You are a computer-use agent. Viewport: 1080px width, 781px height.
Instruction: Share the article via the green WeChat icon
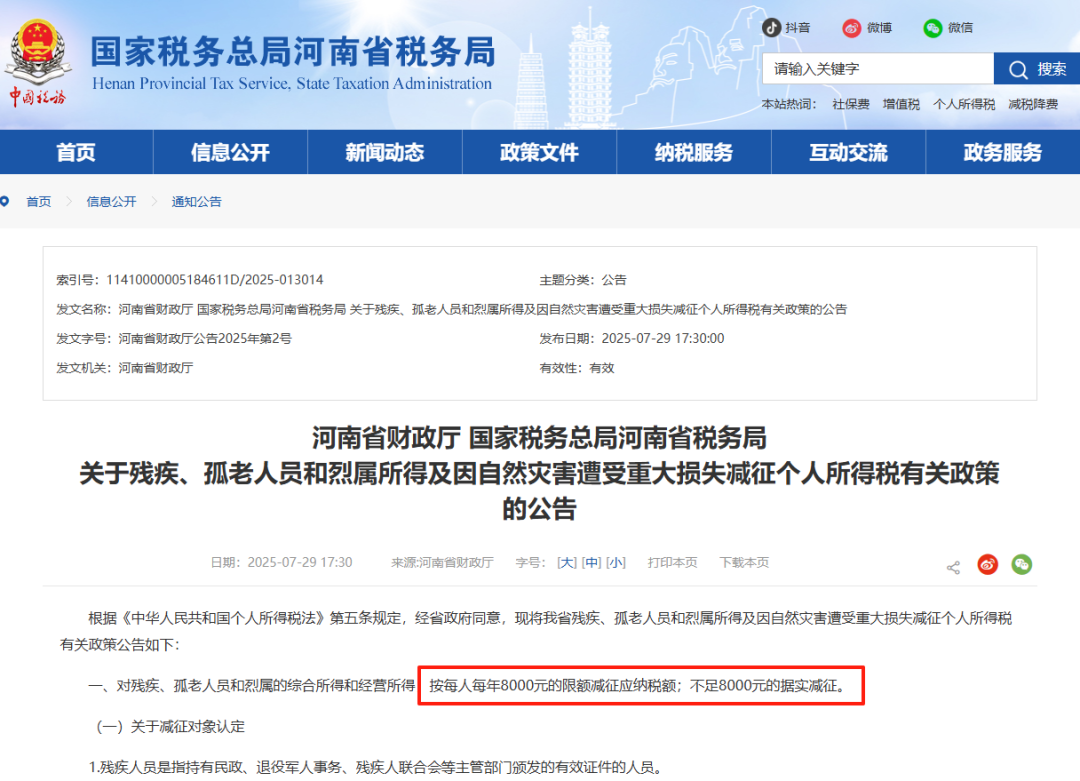pos(1021,564)
